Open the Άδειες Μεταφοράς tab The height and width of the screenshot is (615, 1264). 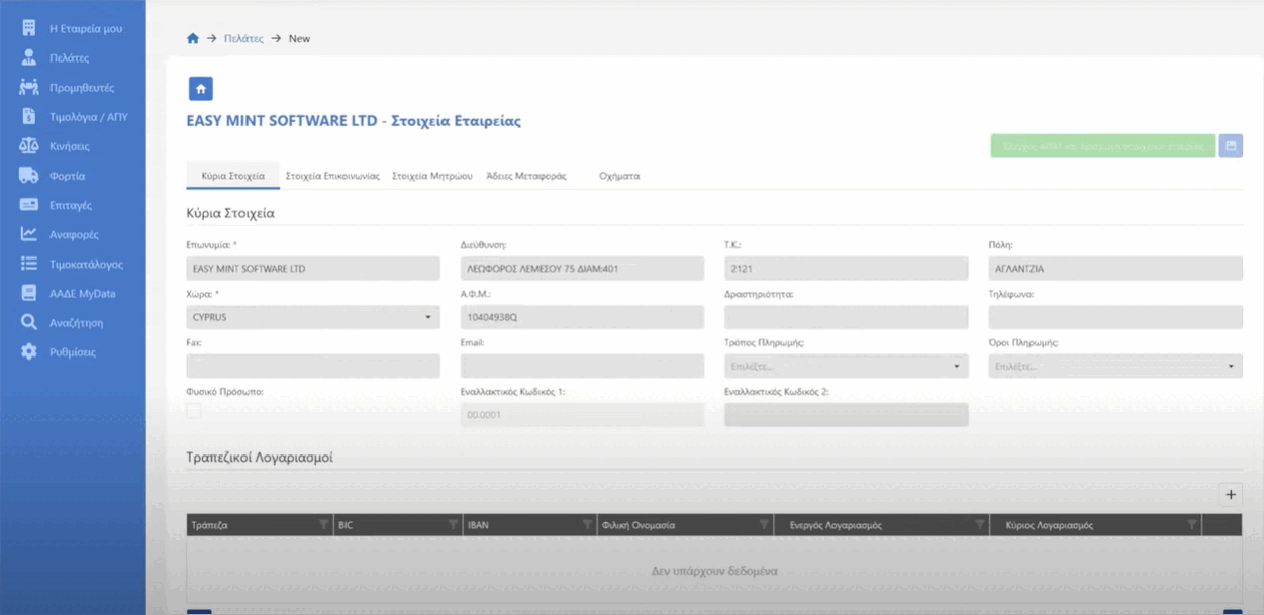526,176
